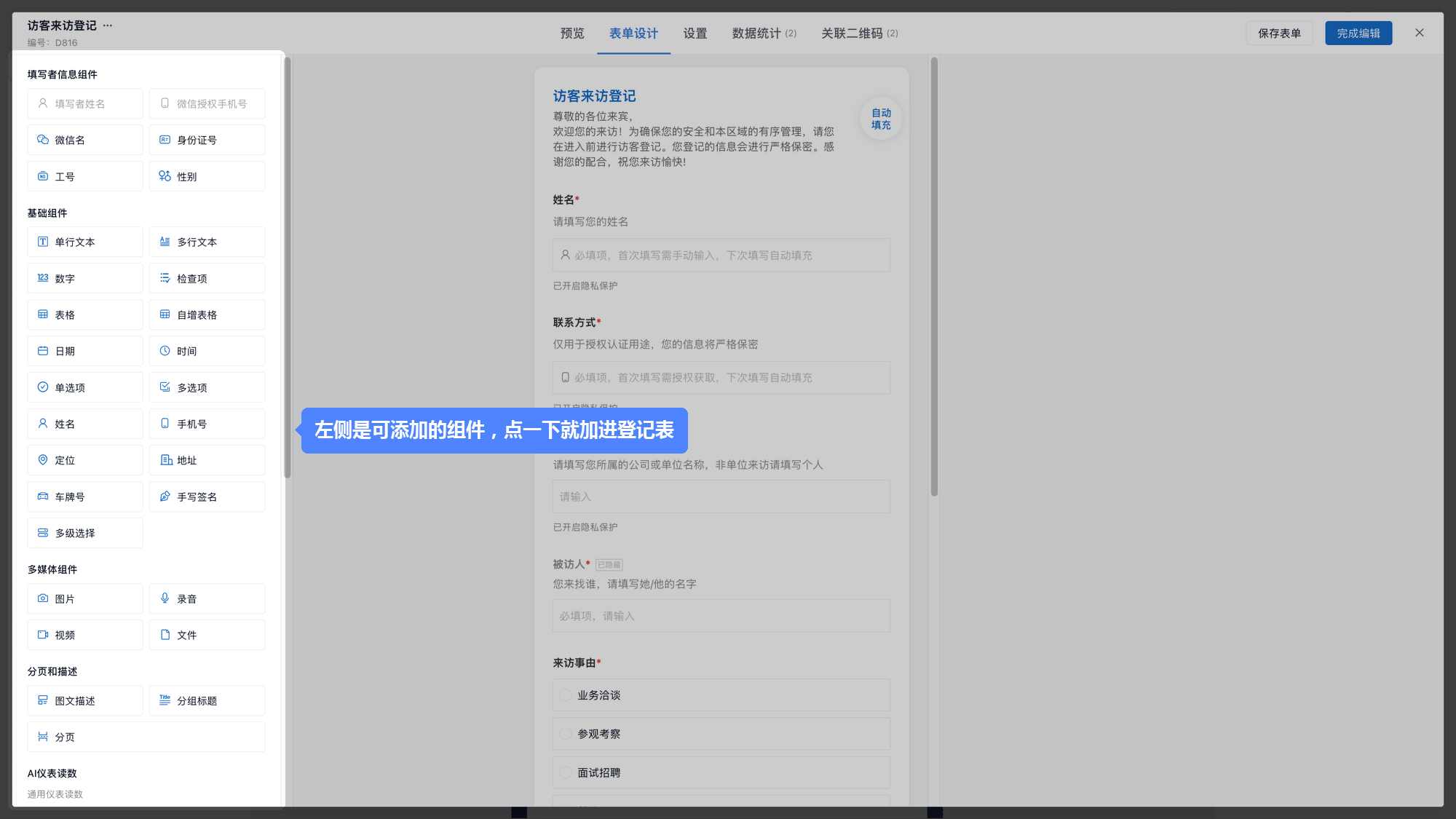Screen dimensions: 1456x819
Task: Add a 文件 upload component
Action: click(207, 635)
